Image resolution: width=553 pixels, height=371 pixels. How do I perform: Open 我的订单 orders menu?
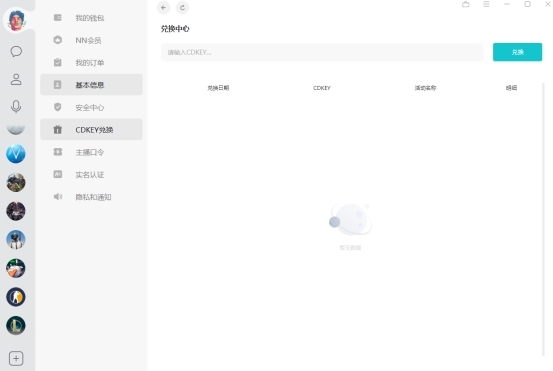(x=91, y=63)
